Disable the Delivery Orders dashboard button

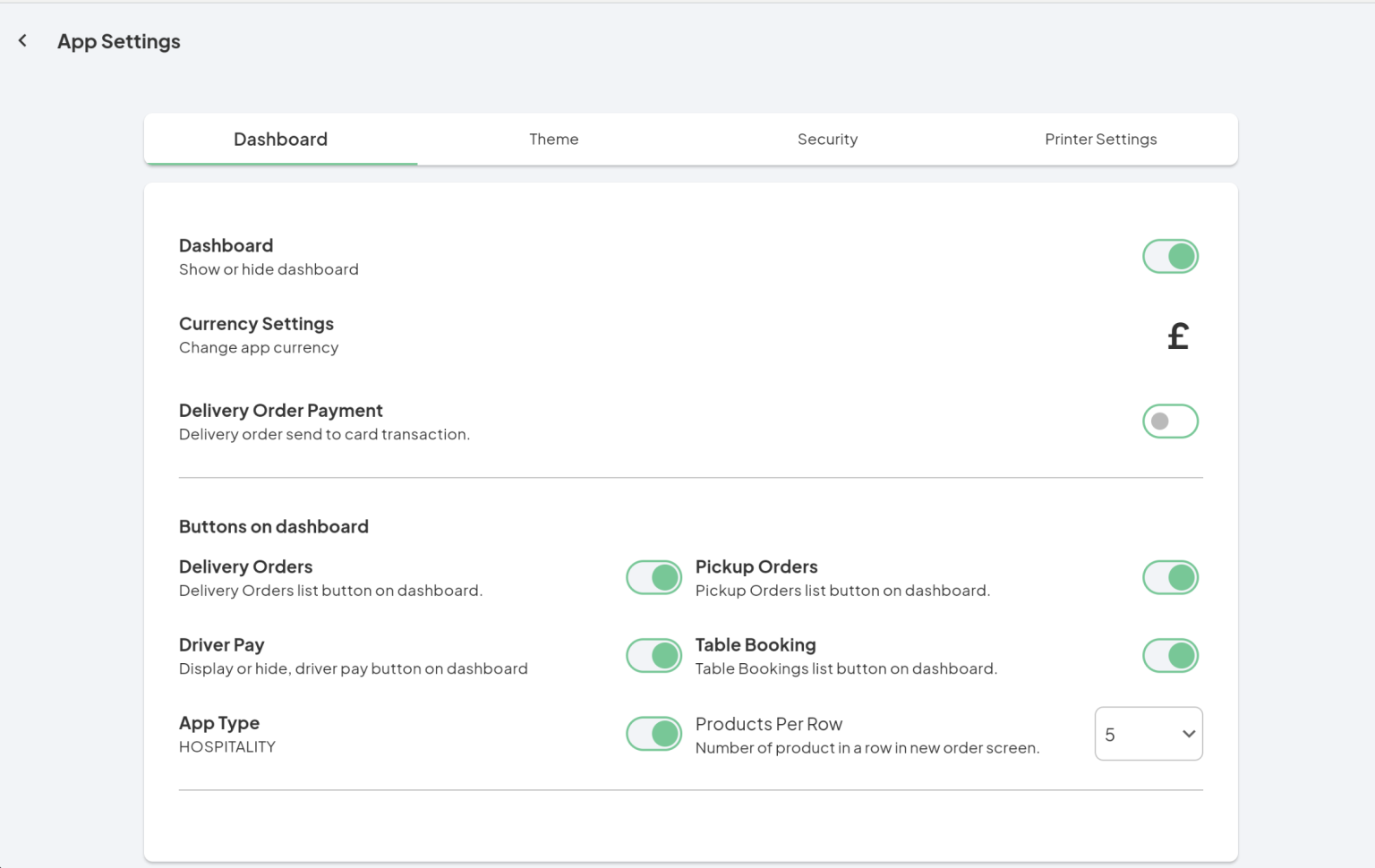point(653,577)
